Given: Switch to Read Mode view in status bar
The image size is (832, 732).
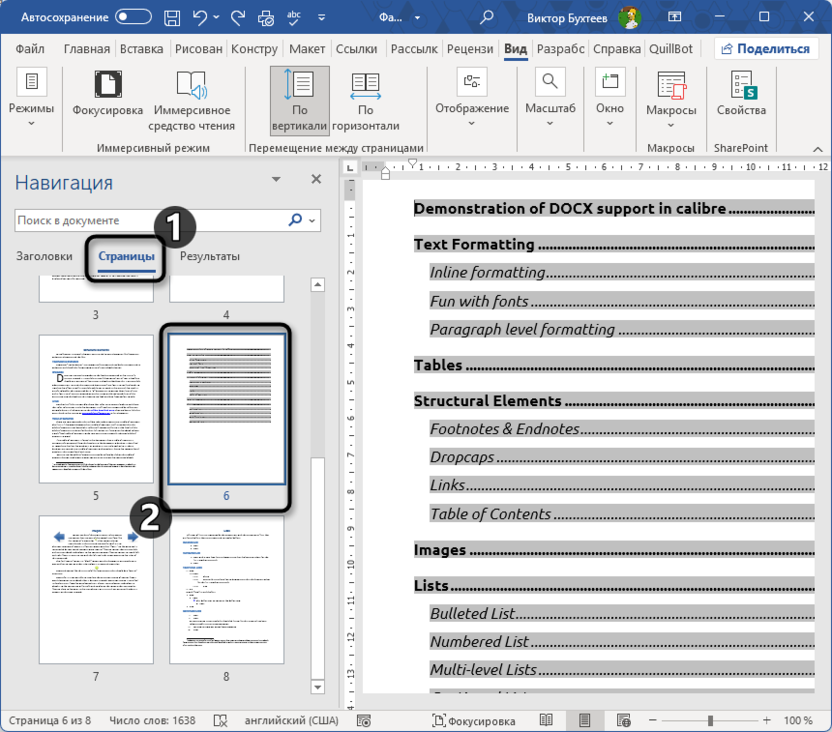Looking at the screenshot, I should 546,720.
